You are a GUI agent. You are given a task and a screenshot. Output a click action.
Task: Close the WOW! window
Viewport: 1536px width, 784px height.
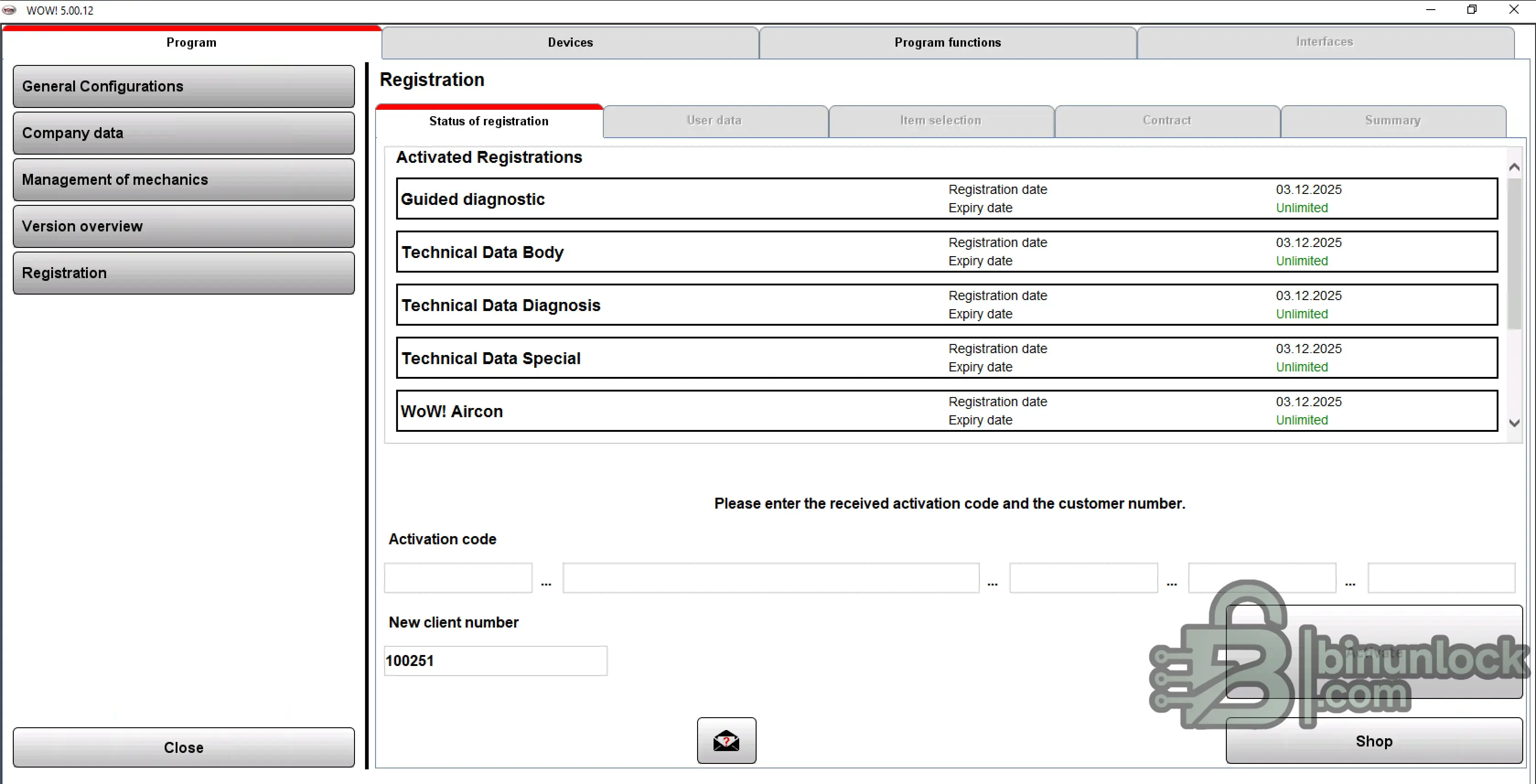tap(1514, 10)
